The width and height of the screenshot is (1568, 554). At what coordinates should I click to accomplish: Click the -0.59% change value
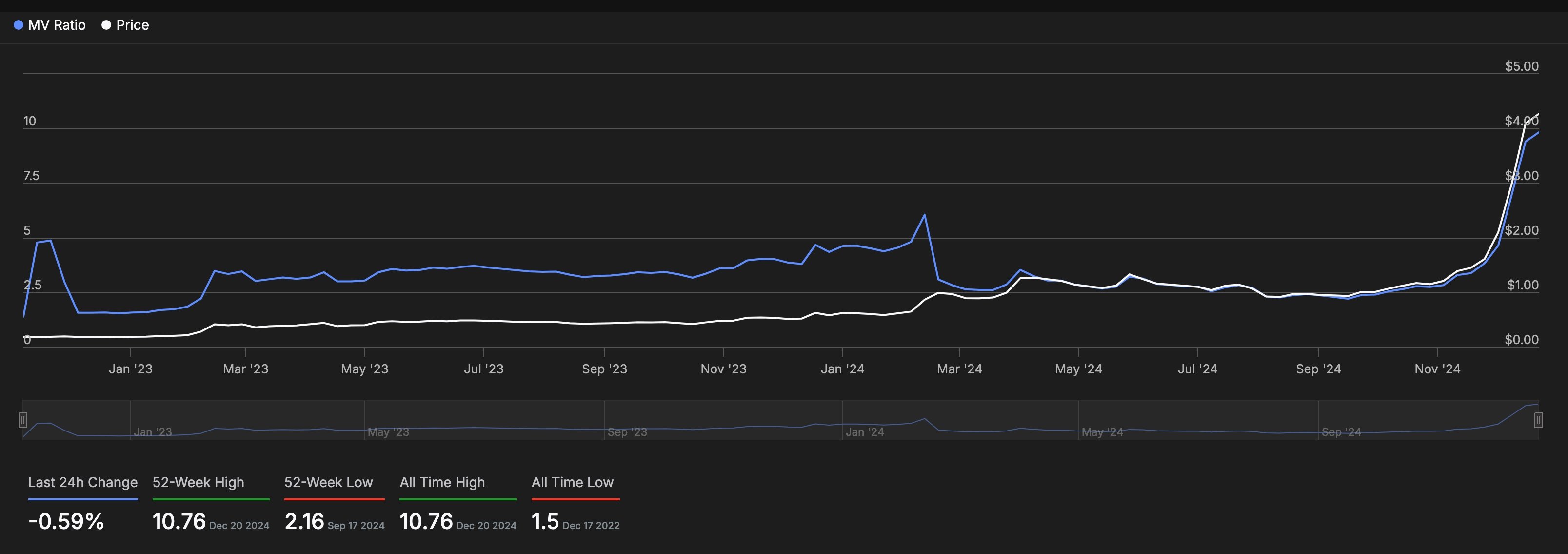[66, 522]
